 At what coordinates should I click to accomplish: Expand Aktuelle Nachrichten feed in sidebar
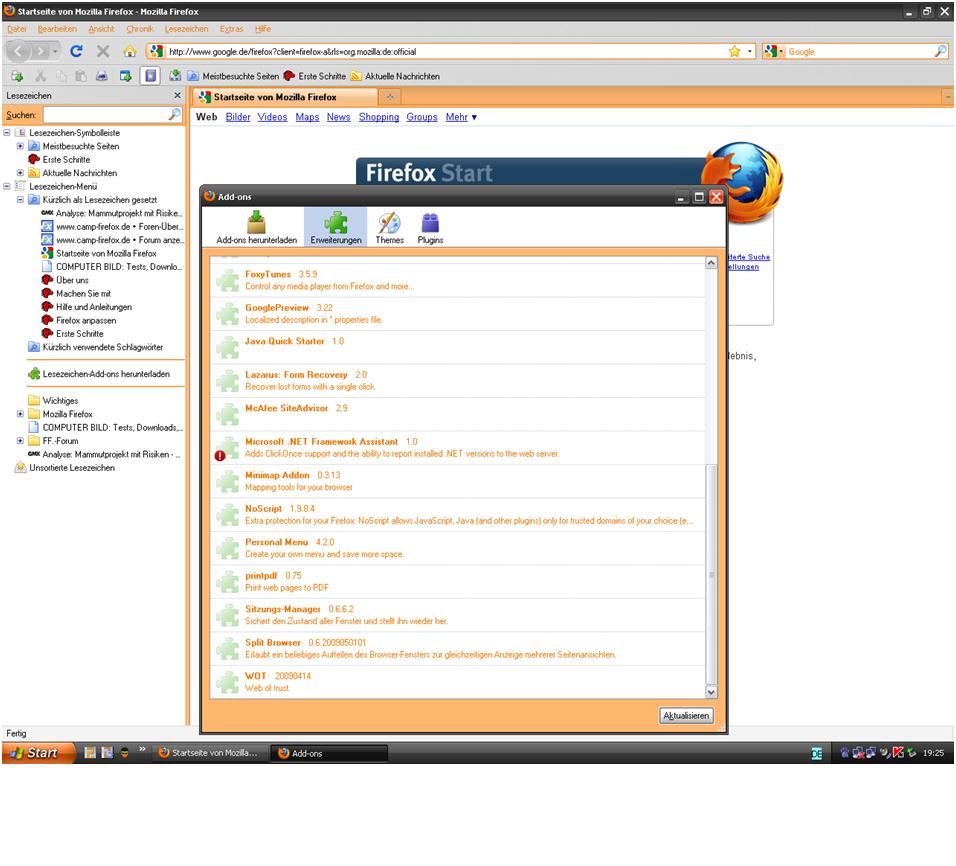(20, 173)
